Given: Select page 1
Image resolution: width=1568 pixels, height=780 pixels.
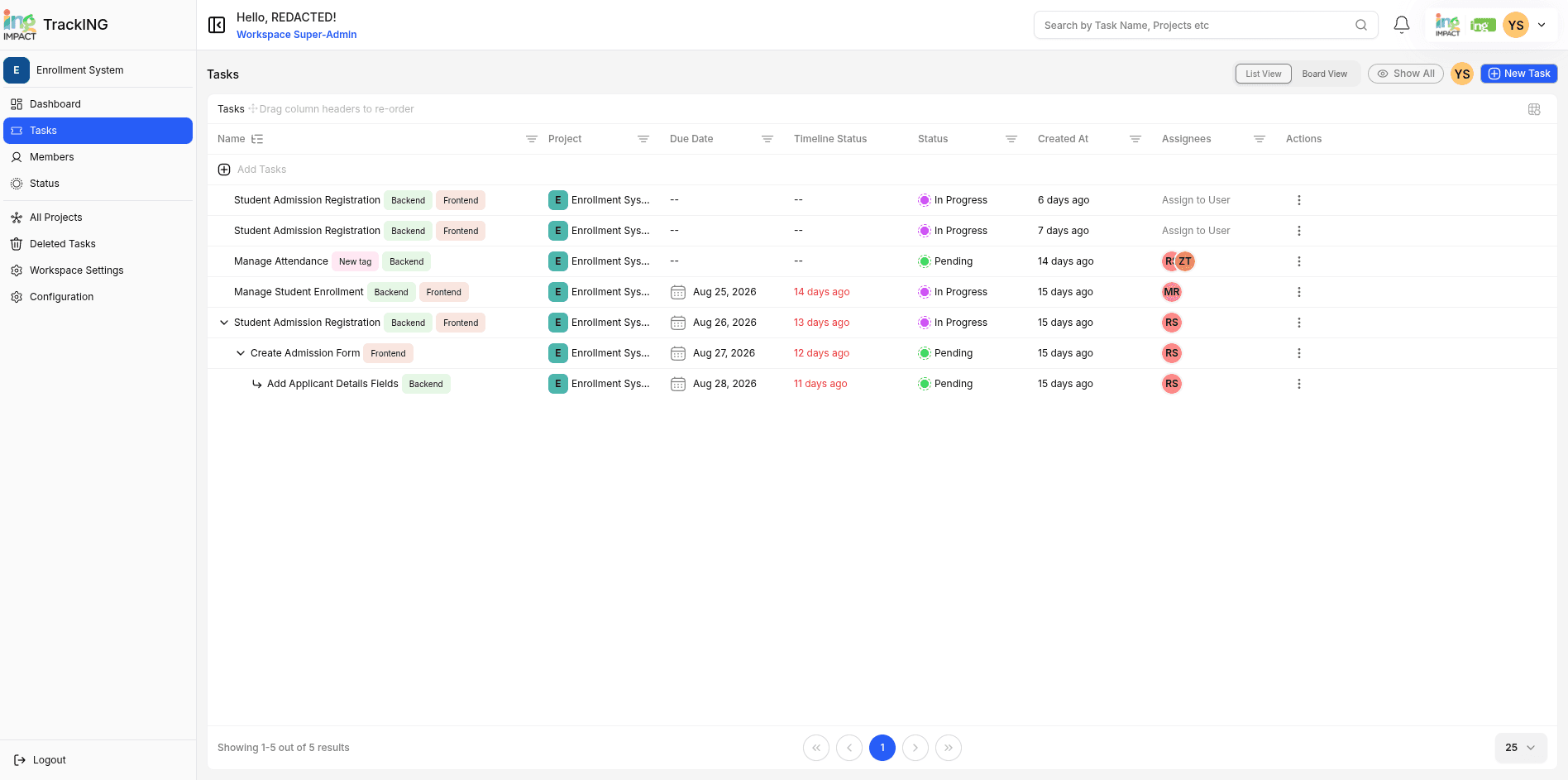Looking at the screenshot, I should click(882, 748).
